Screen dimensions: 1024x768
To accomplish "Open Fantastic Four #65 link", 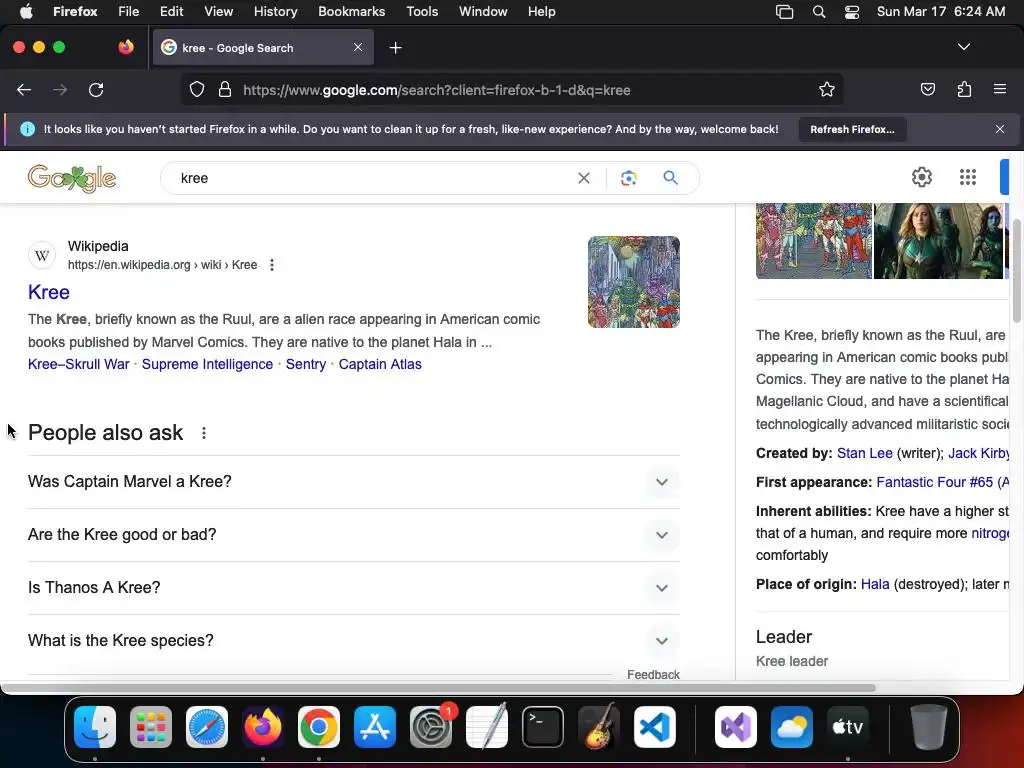I will 943,482.
